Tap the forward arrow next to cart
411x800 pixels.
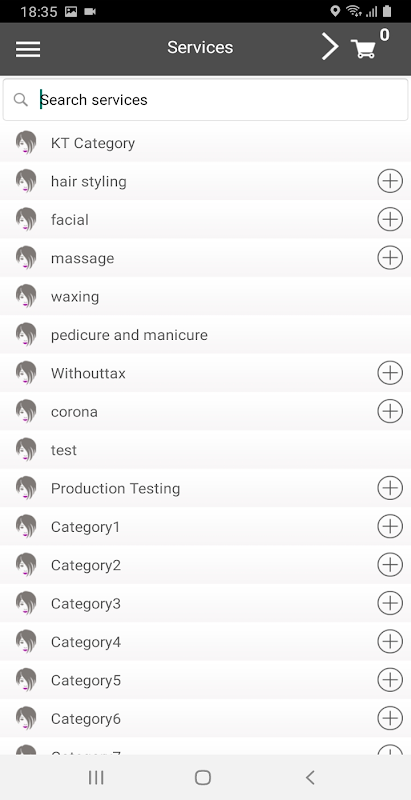point(330,47)
